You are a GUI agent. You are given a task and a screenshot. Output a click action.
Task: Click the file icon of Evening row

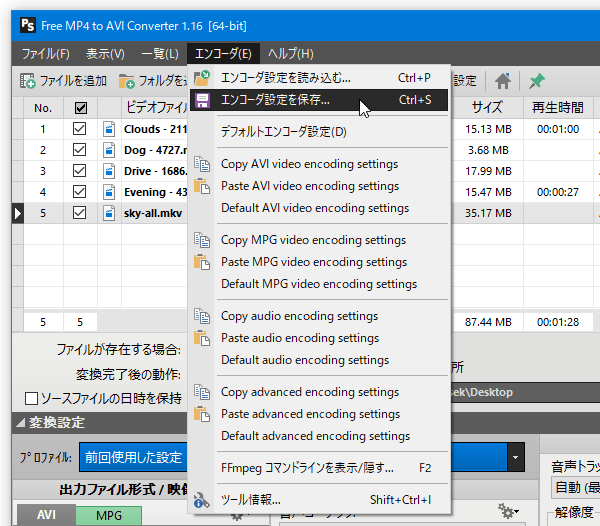[x=109, y=192]
